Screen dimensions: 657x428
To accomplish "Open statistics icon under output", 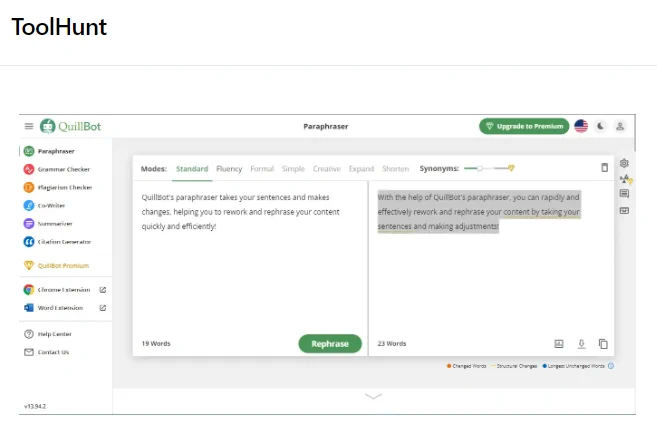I will (559, 344).
